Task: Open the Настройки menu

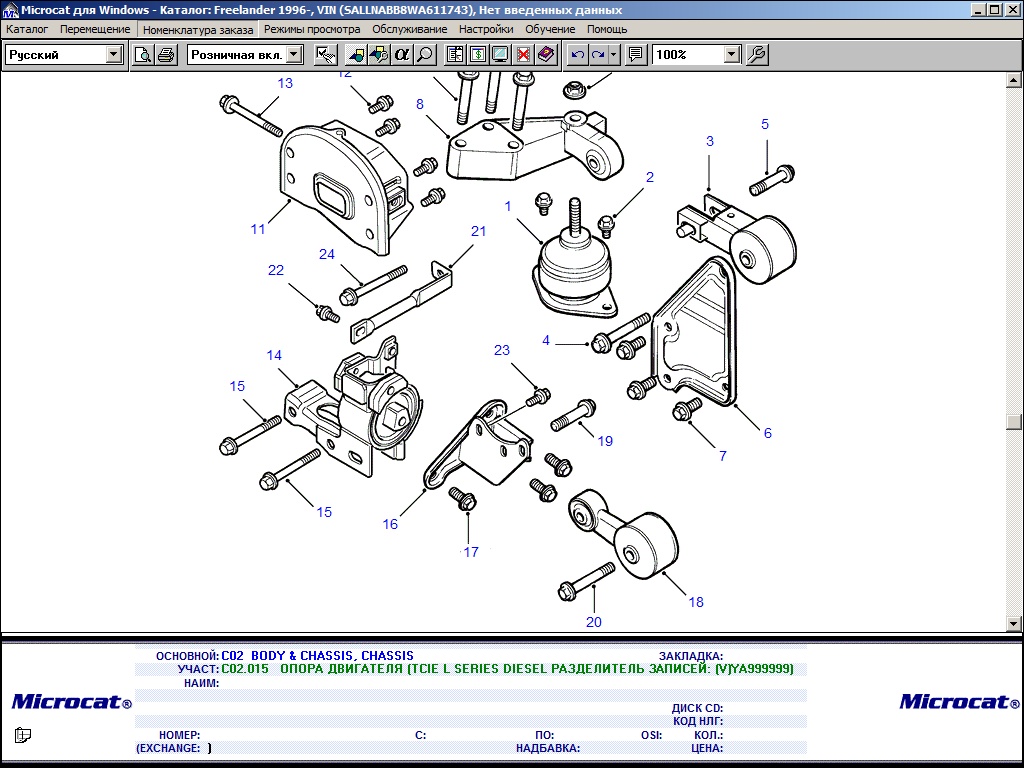Action: click(x=486, y=29)
